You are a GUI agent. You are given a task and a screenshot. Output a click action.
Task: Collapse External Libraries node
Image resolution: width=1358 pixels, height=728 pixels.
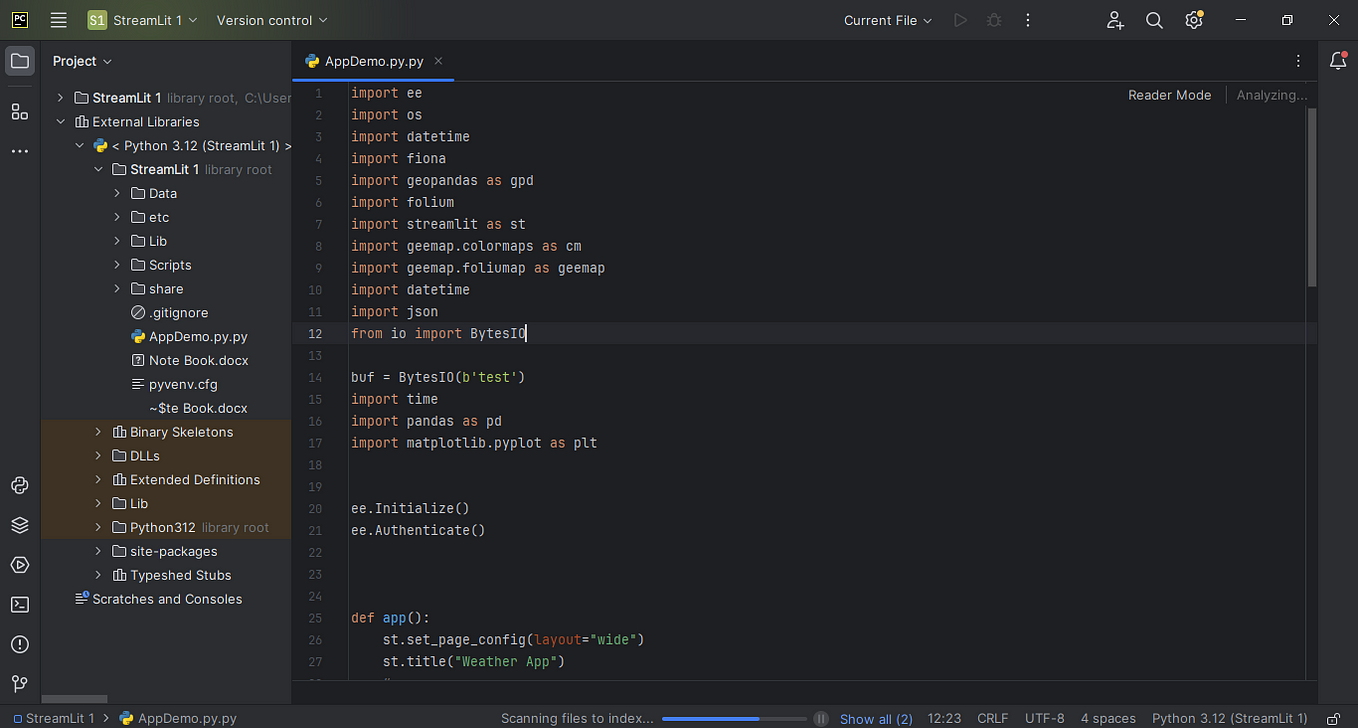60,122
